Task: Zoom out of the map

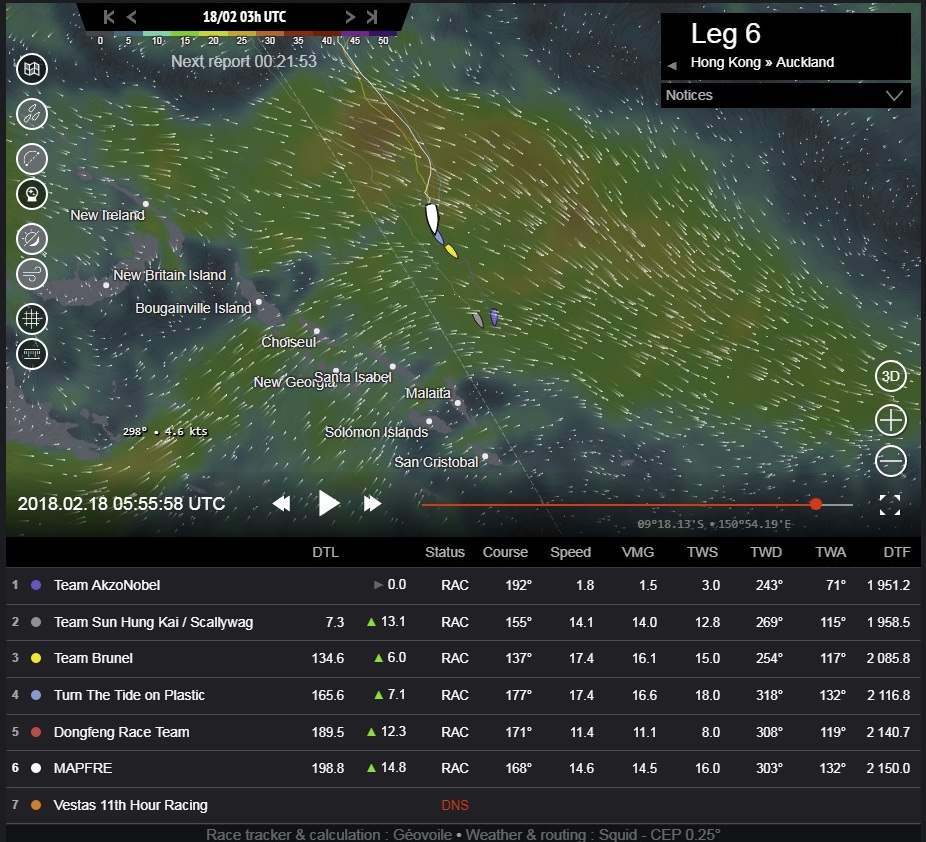Action: click(x=890, y=461)
